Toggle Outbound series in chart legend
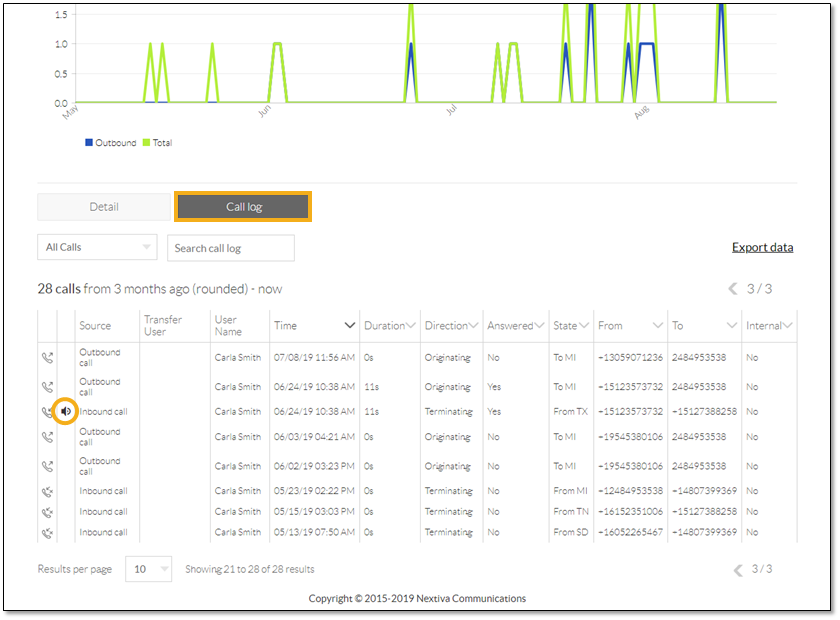This screenshot has height=620, width=840. 111,143
